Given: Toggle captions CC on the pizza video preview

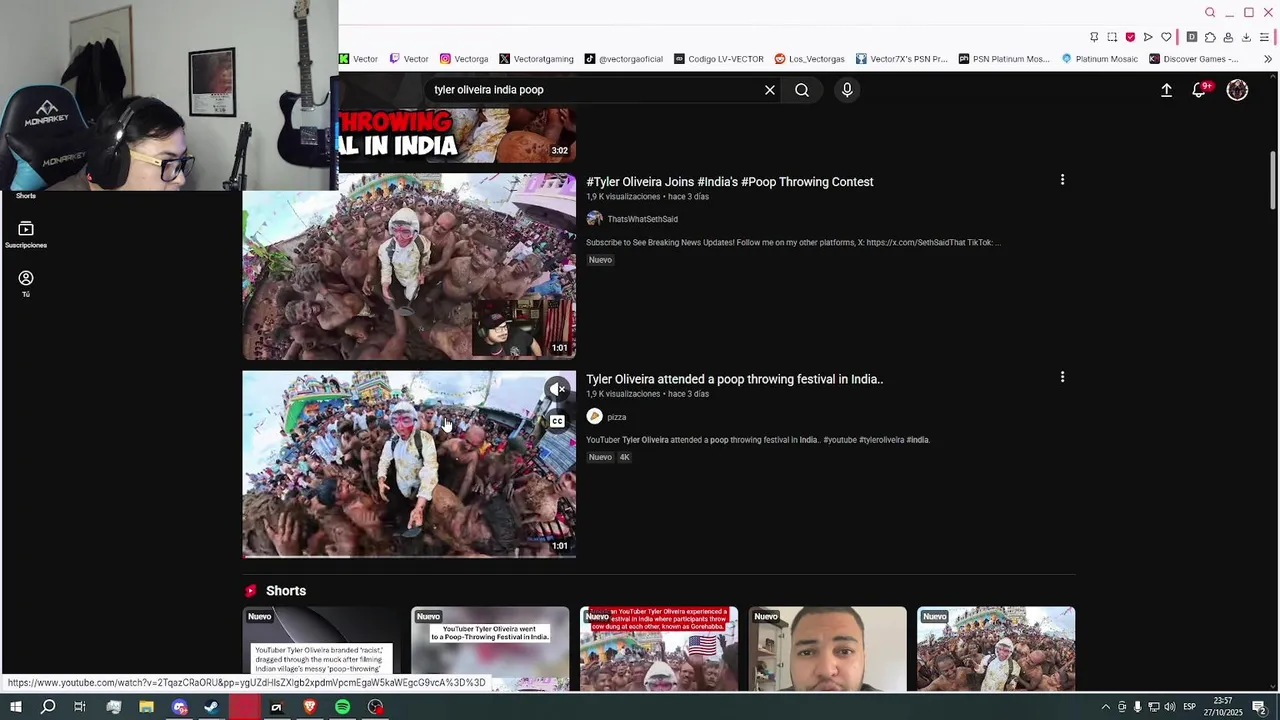Looking at the screenshot, I should pyautogui.click(x=557, y=421).
